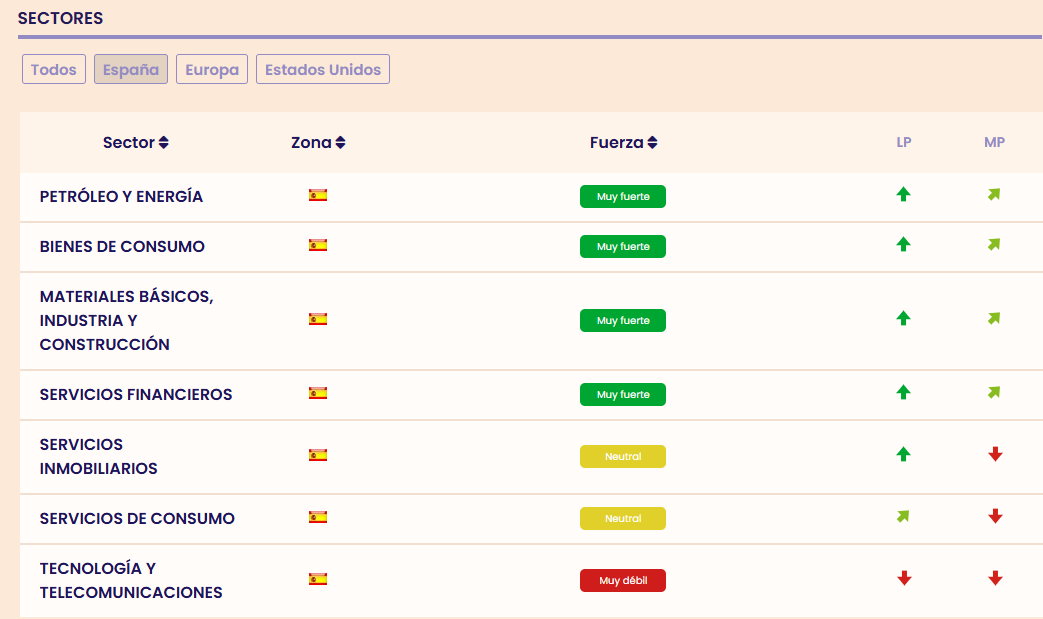Click the Muy débil strength badge
1043x619 pixels.
pyautogui.click(x=623, y=580)
